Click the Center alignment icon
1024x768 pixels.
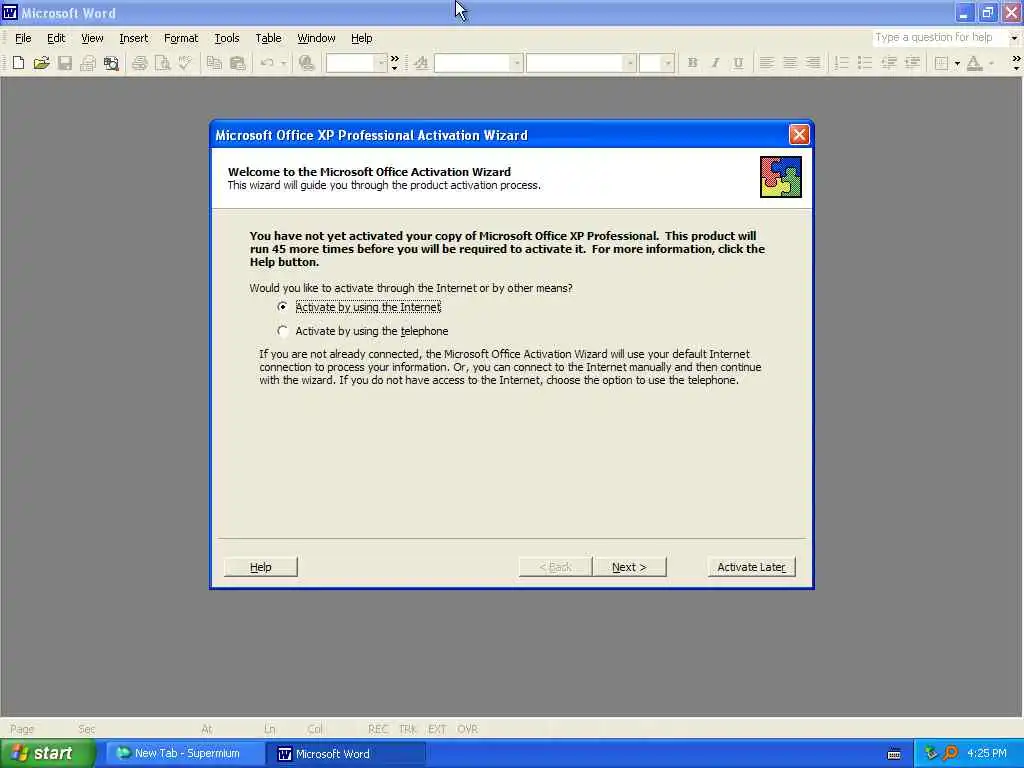(790, 63)
